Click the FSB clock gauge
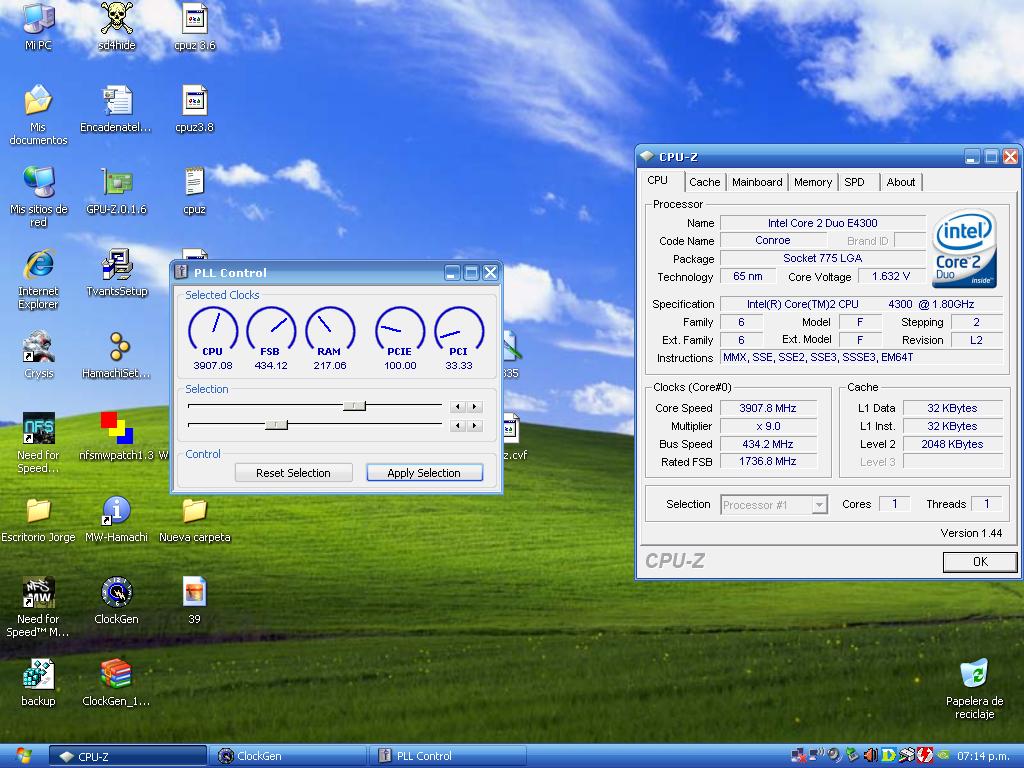This screenshot has width=1024, height=768. point(271,332)
